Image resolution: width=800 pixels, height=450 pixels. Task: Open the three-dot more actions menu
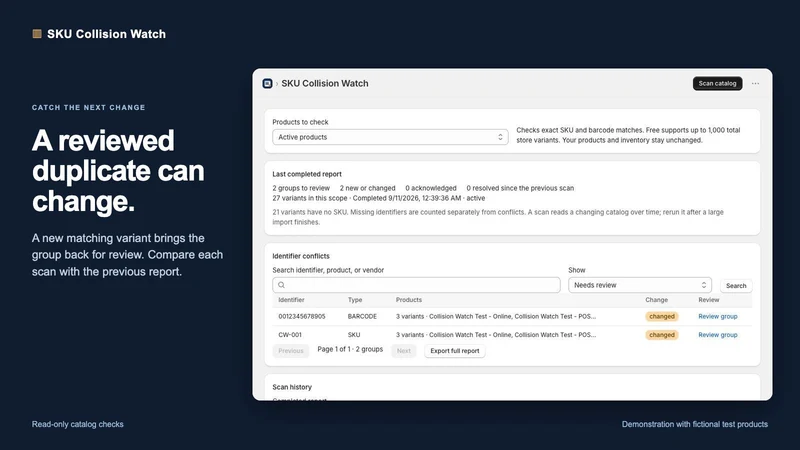click(x=755, y=83)
